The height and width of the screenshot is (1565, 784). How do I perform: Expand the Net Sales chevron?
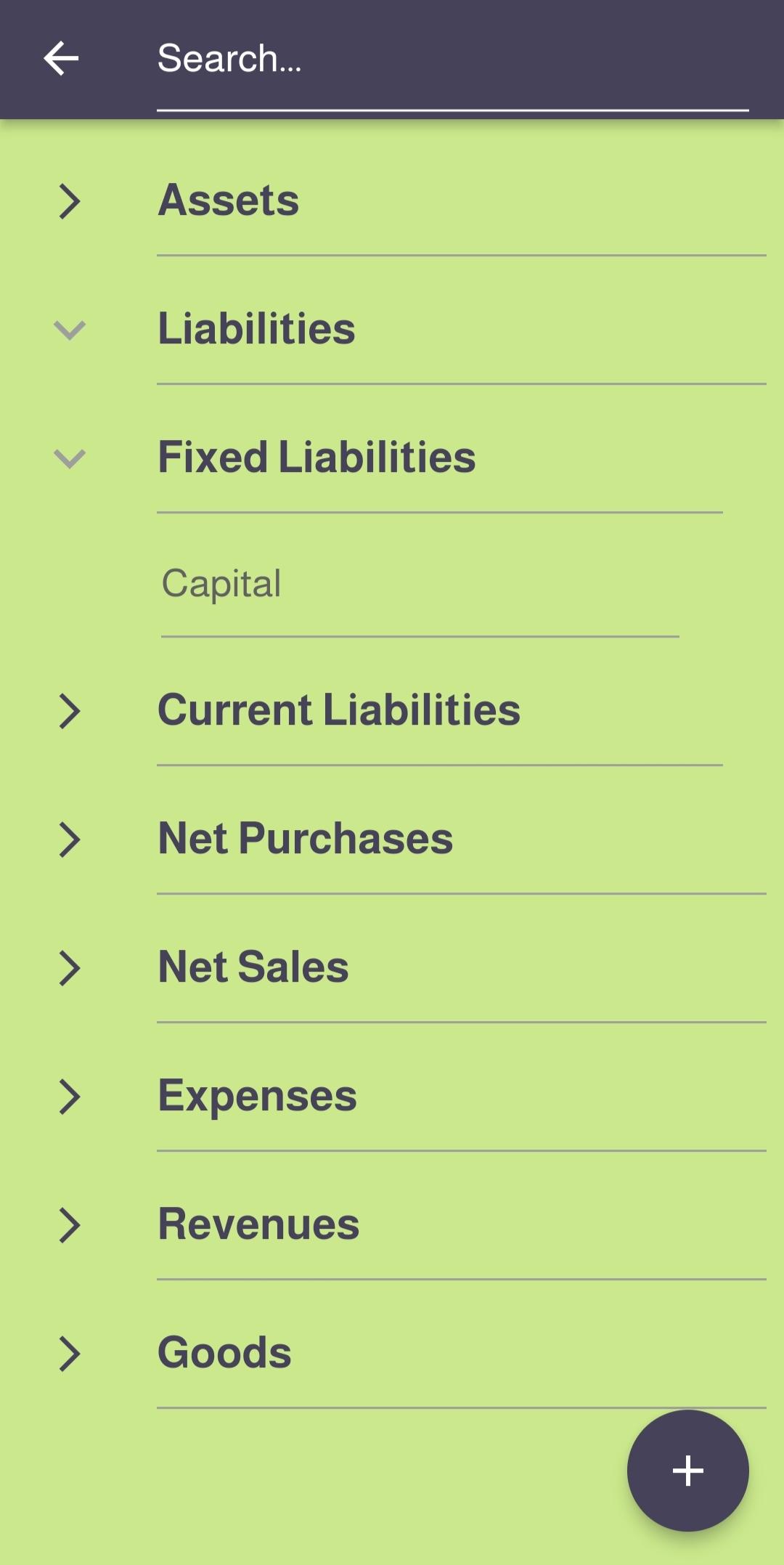click(x=69, y=968)
